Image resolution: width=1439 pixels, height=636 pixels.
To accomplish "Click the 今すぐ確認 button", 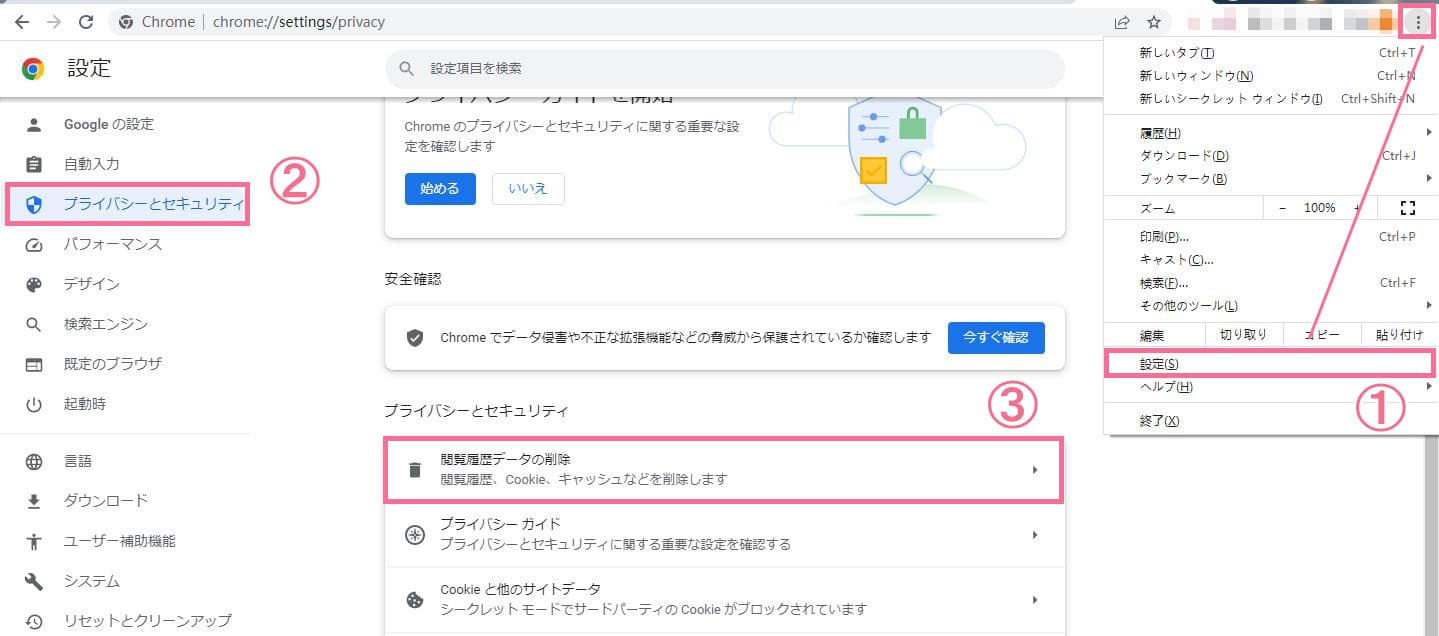I will tap(996, 338).
